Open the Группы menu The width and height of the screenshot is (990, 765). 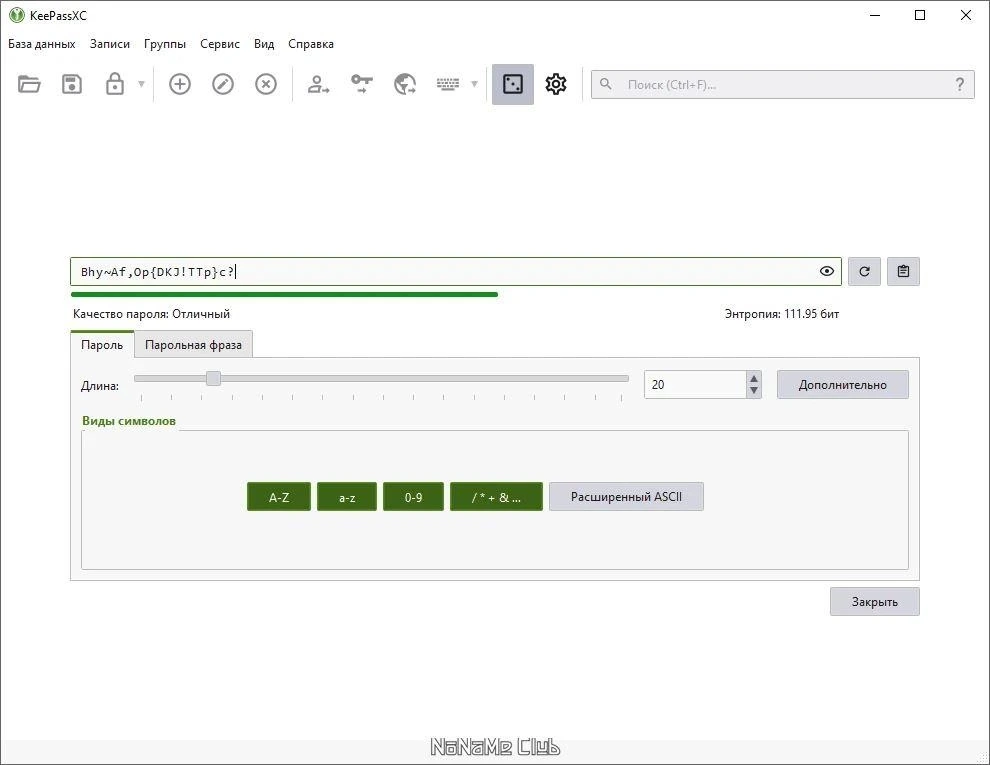165,44
